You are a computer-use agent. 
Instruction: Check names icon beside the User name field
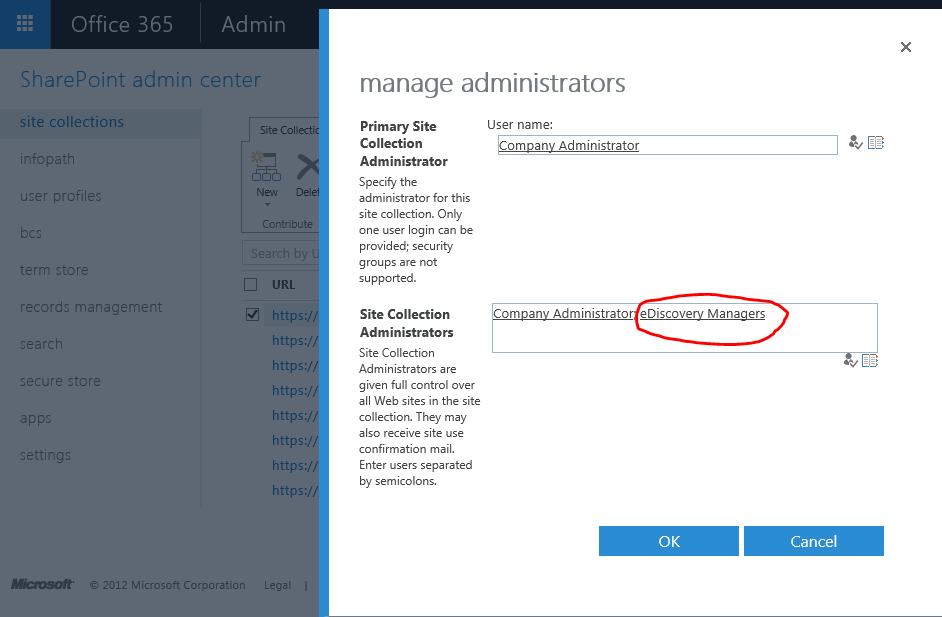[855, 143]
